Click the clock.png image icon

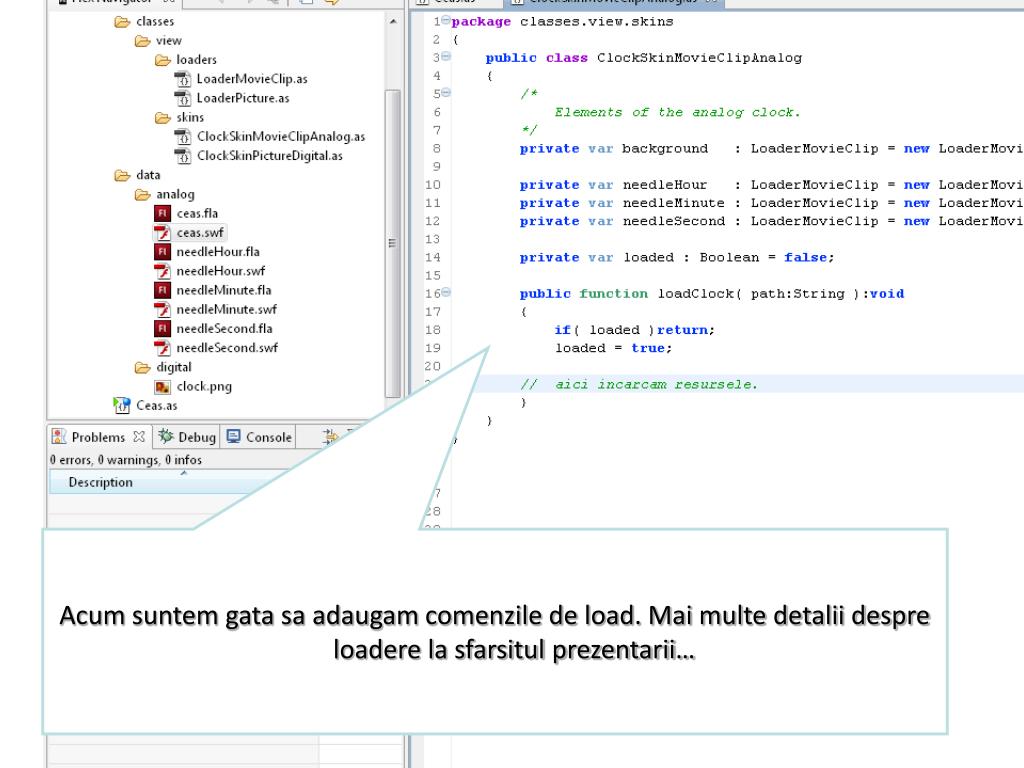coord(163,387)
